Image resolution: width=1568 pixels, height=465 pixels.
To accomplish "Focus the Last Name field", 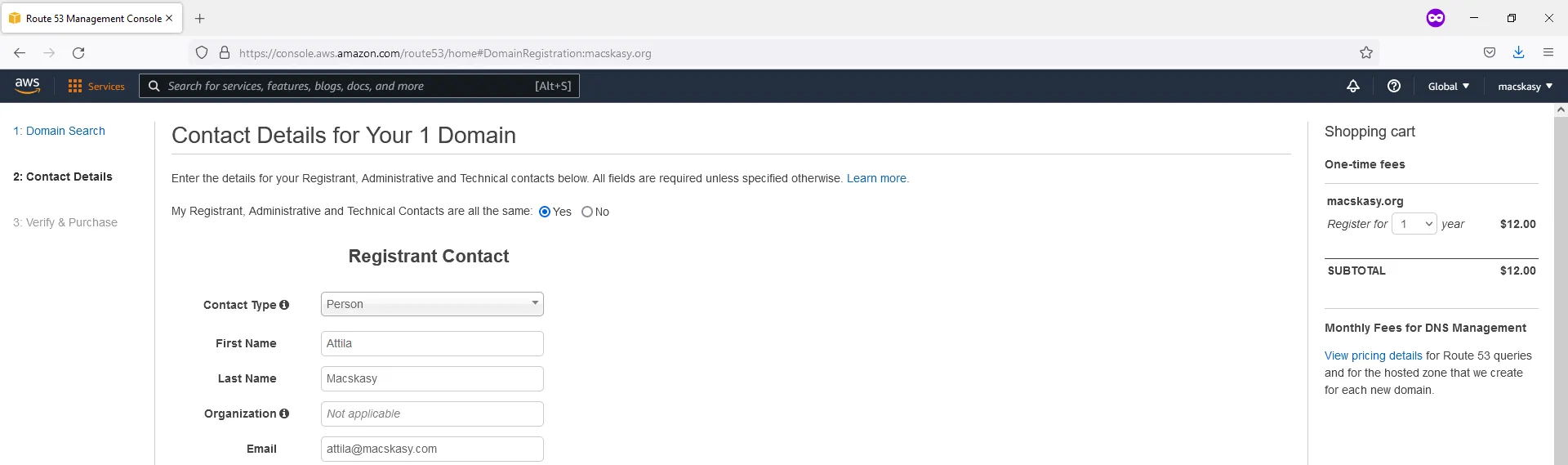I will pyautogui.click(x=432, y=378).
